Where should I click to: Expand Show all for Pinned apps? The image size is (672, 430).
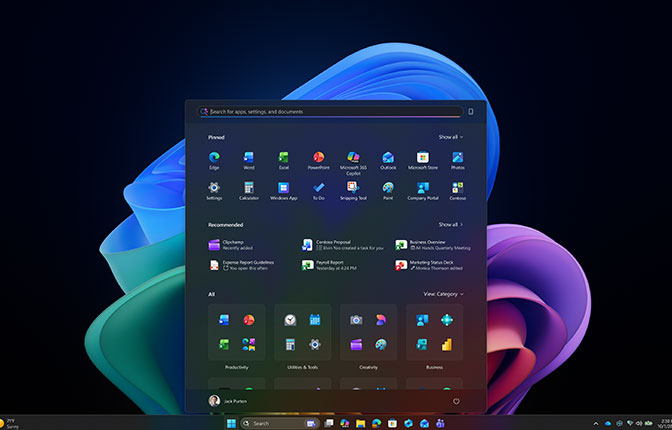[x=450, y=137]
